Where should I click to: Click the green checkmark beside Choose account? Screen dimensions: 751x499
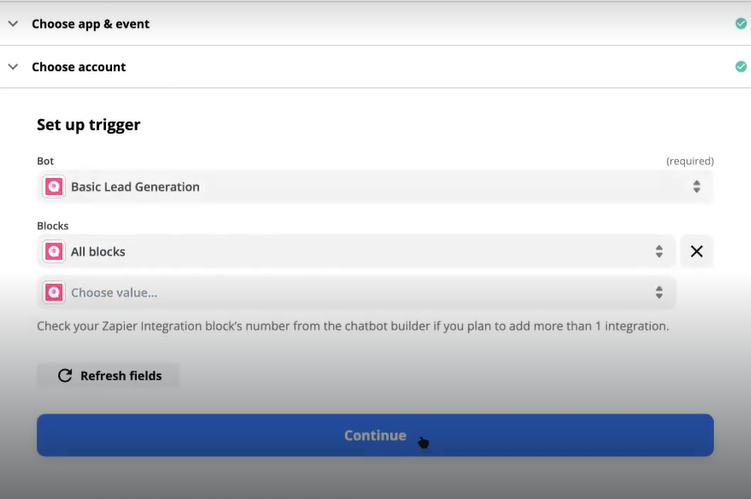click(x=740, y=67)
